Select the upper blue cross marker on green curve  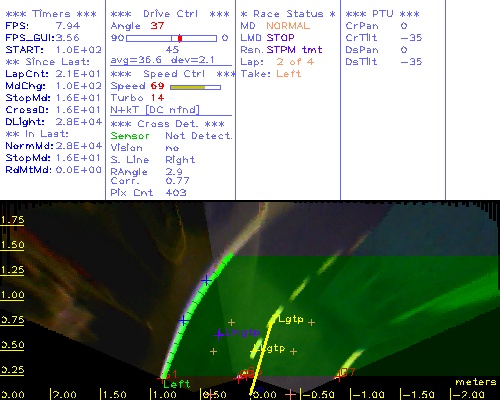[x=206, y=281]
